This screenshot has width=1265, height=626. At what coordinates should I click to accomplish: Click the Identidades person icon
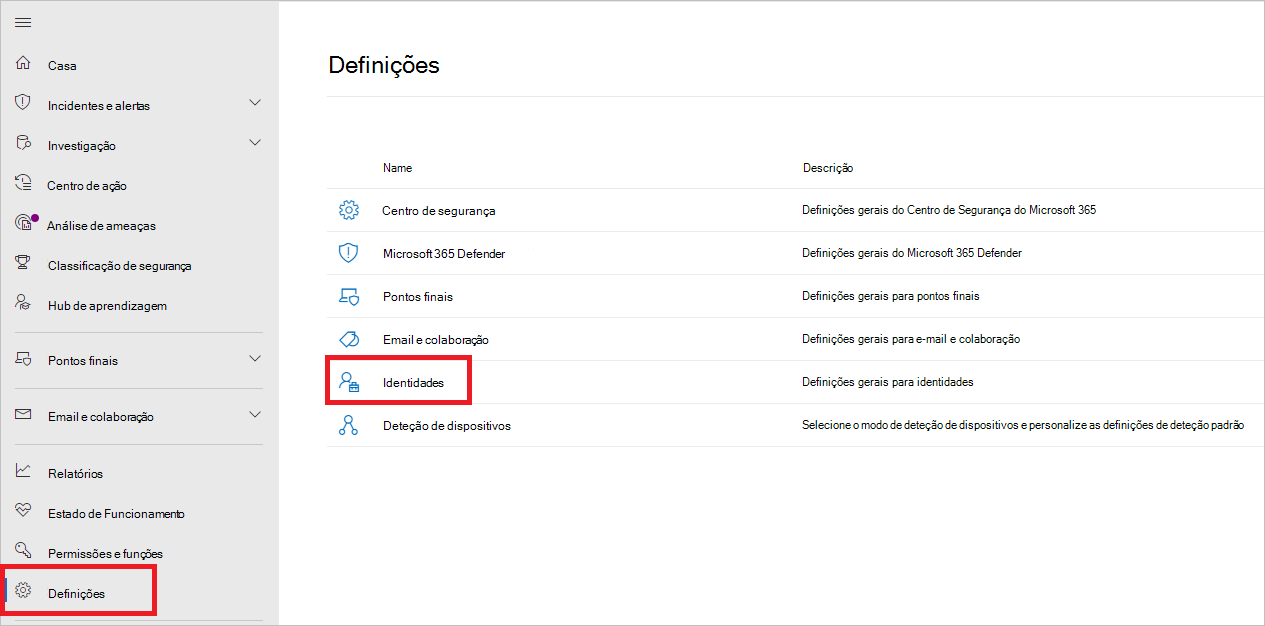[x=348, y=382]
